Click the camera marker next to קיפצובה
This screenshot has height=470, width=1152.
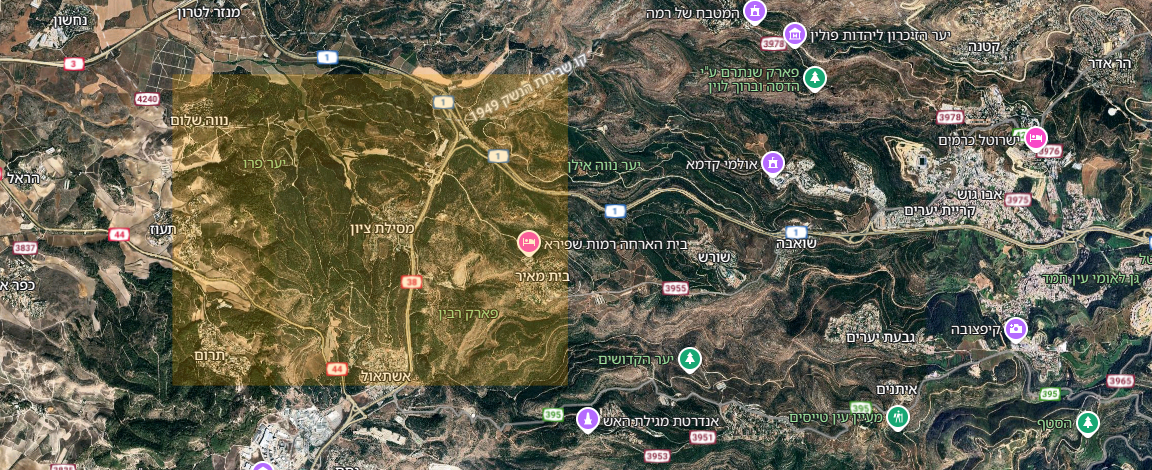tap(1015, 328)
